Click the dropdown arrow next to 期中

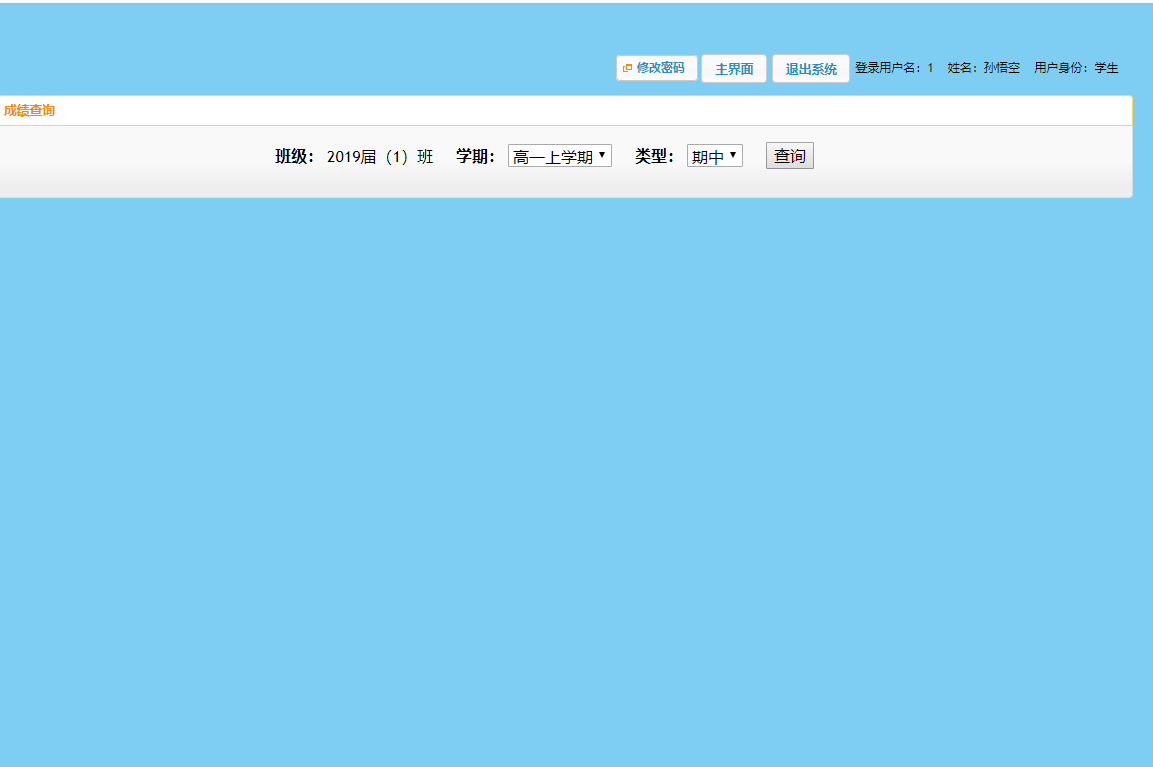734,155
